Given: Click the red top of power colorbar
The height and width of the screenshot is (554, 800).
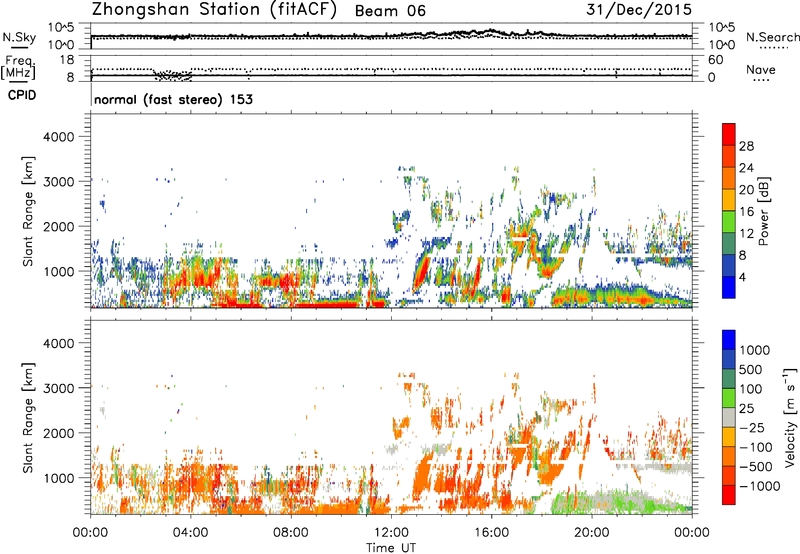Looking at the screenshot, I should pyautogui.click(x=729, y=134).
